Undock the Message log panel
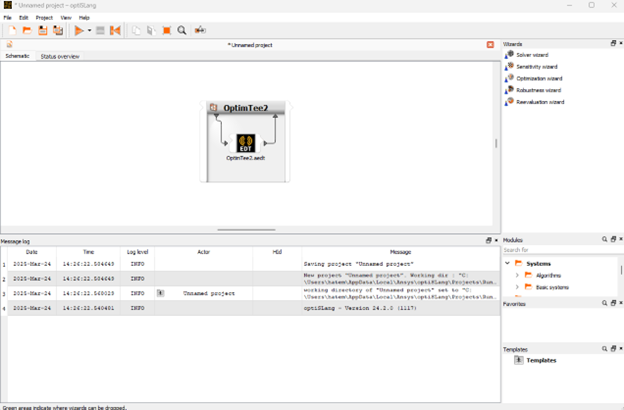This screenshot has height=410, width=624. 489,240
